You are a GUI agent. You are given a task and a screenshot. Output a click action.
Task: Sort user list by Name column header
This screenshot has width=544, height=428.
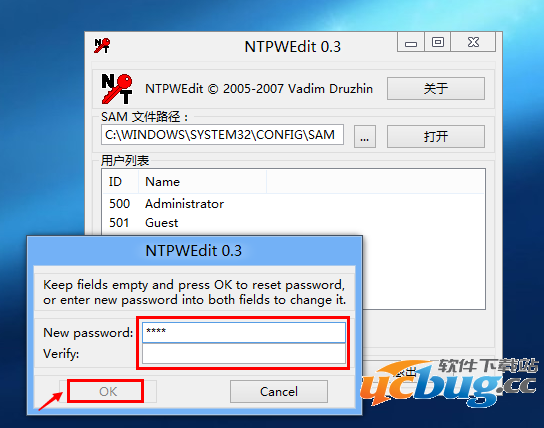[202, 181]
